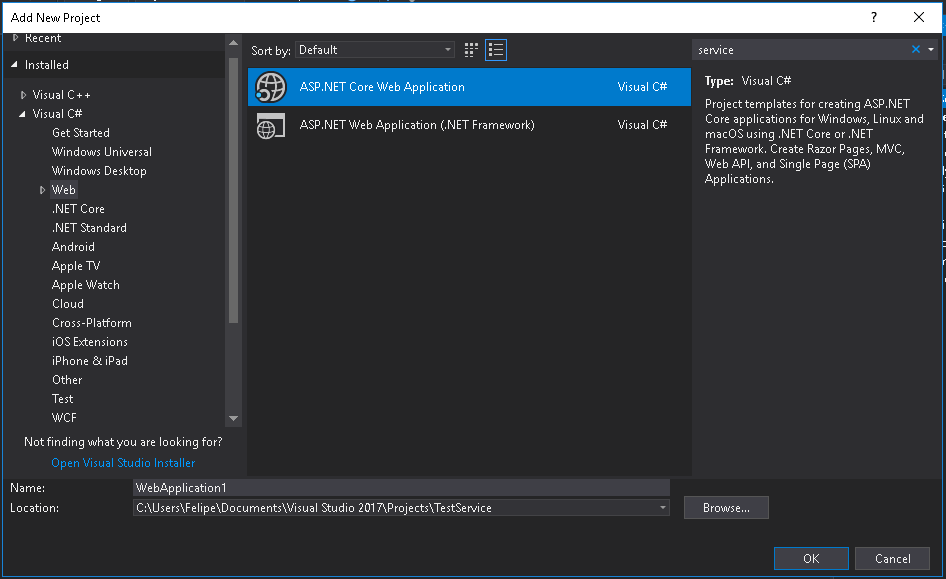The image size is (946, 579).
Task: Open the Sort by Default dropdown
Action: pyautogui.click(x=375, y=49)
